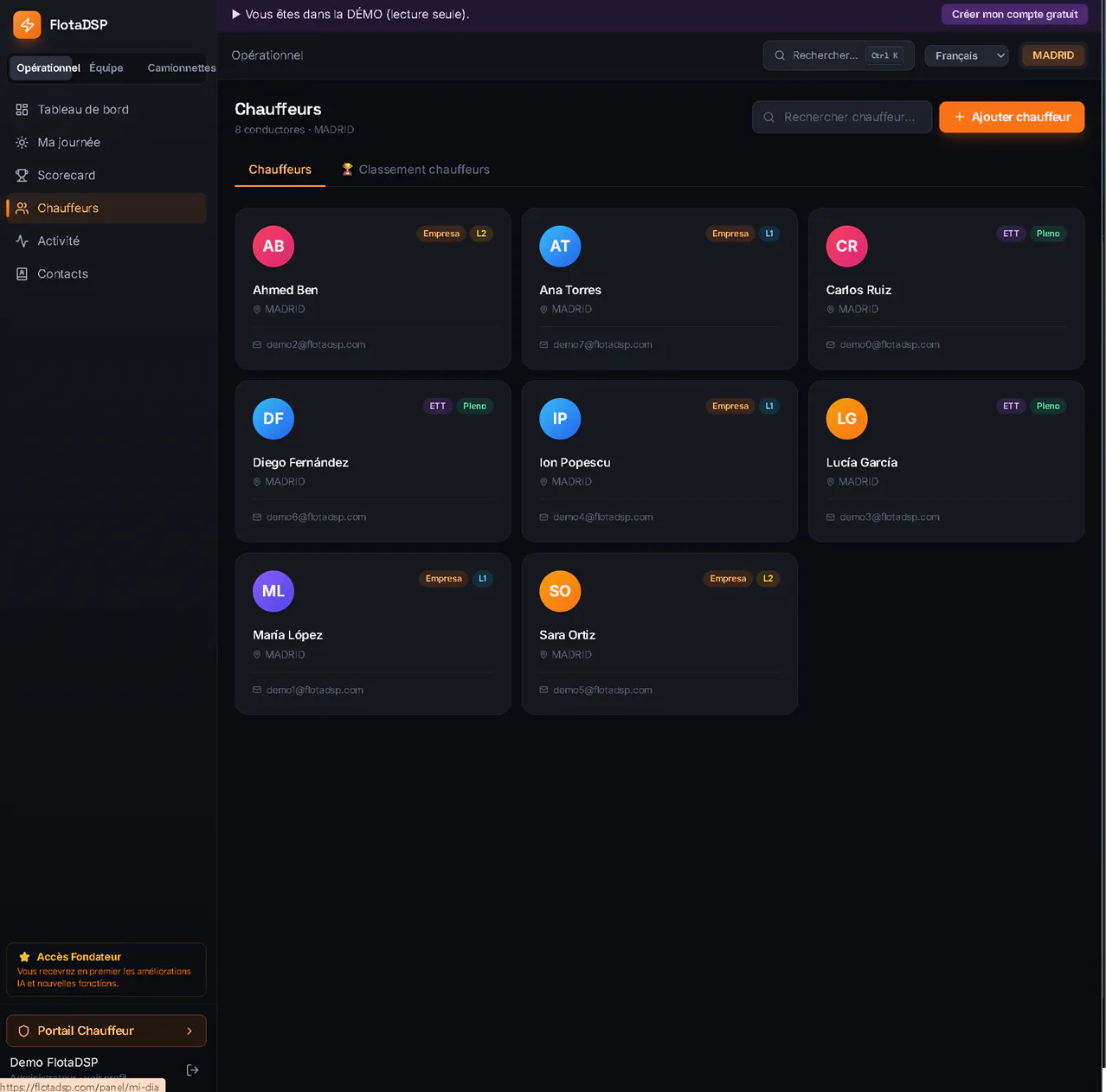Click the FlotaDSP lightning logo icon

(x=27, y=25)
